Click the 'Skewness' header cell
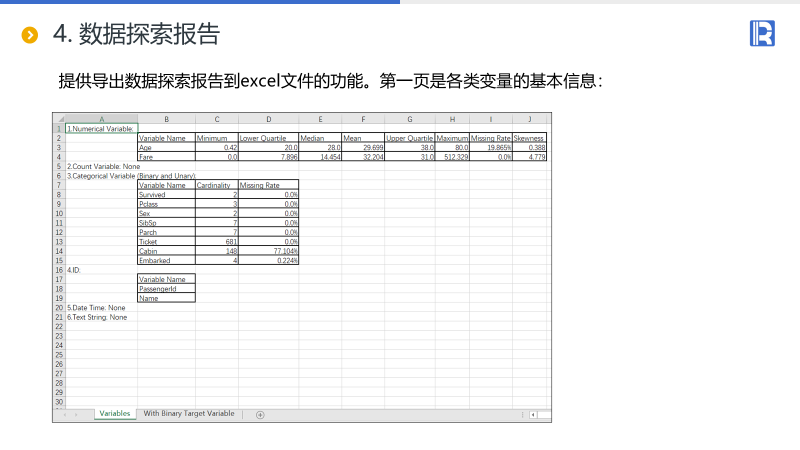Viewport: 800px width, 450px height. coord(530,138)
